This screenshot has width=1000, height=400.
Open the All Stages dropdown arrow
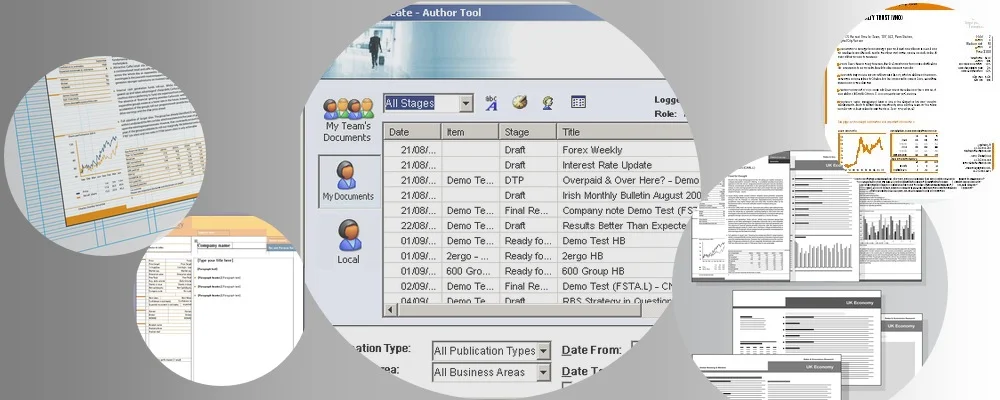click(x=466, y=103)
